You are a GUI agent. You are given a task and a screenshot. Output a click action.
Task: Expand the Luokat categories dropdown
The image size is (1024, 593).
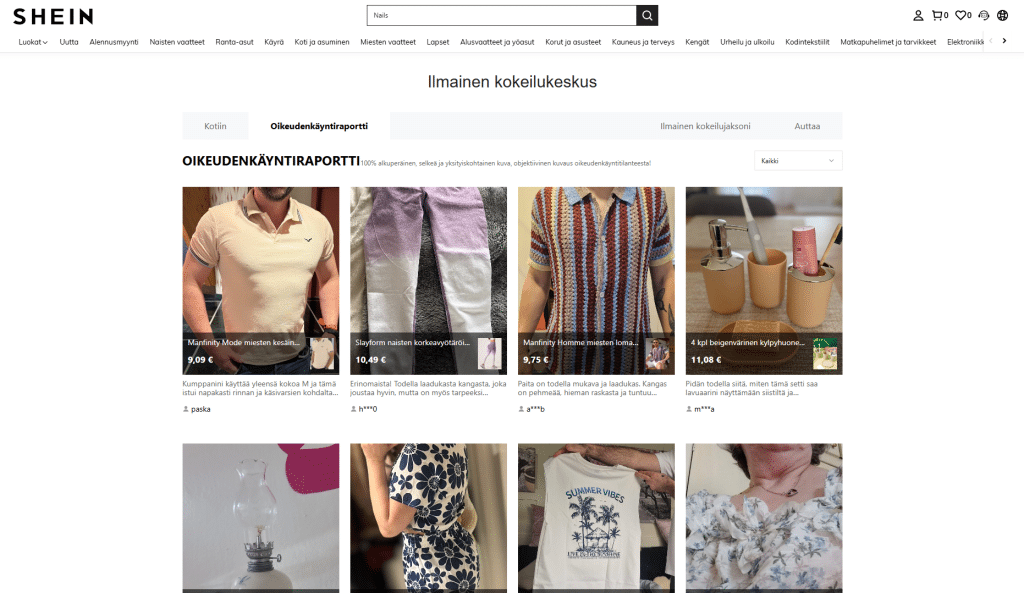tap(33, 42)
